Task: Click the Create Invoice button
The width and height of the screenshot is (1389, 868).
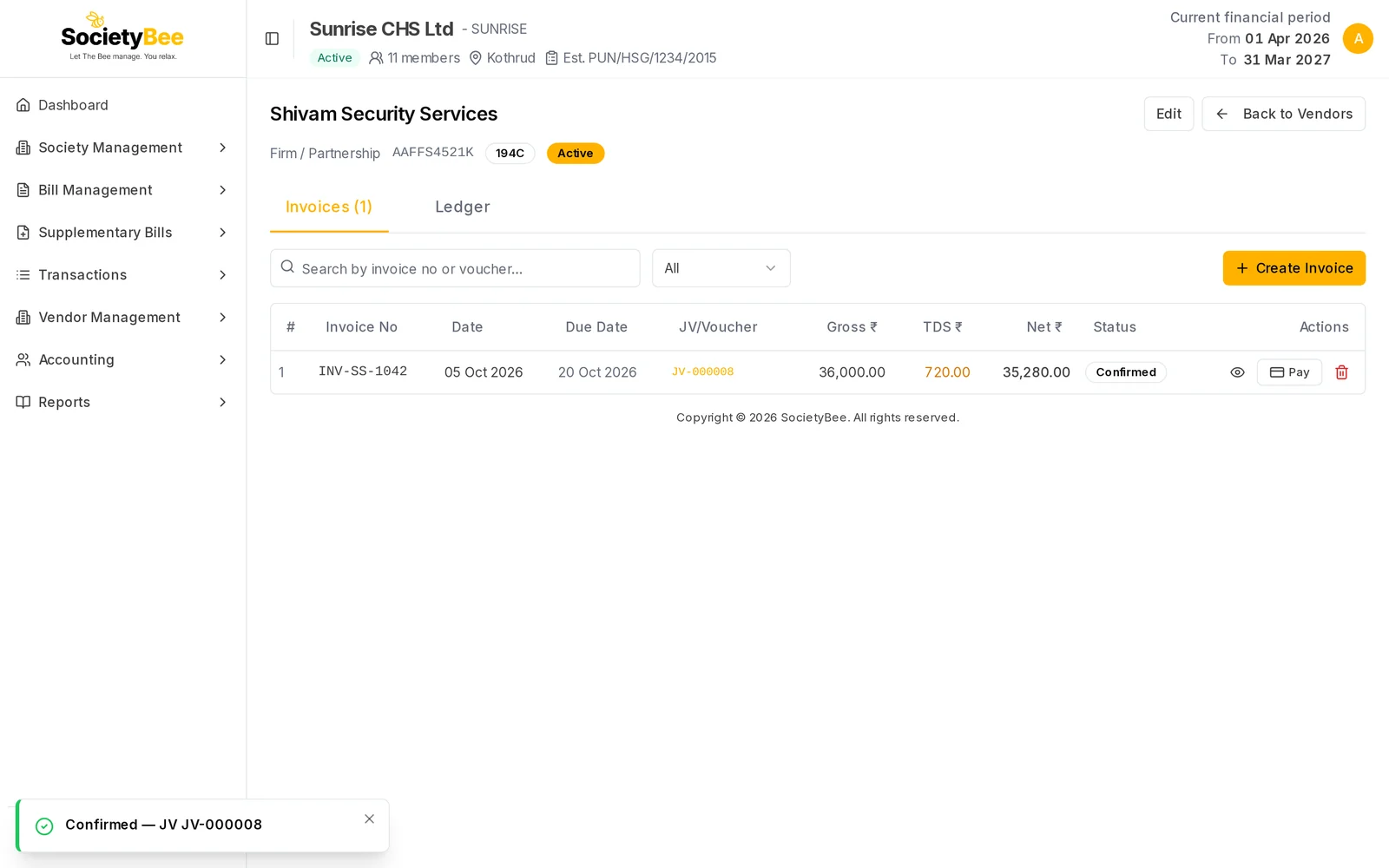Action: (x=1294, y=268)
